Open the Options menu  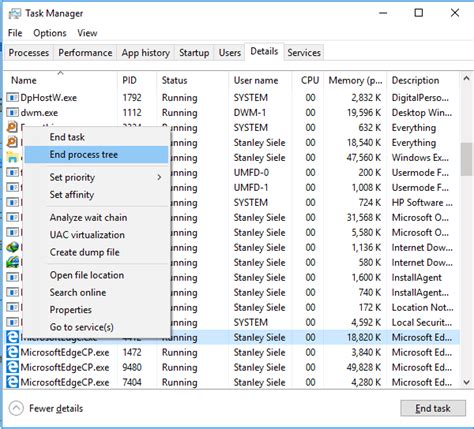(50, 33)
